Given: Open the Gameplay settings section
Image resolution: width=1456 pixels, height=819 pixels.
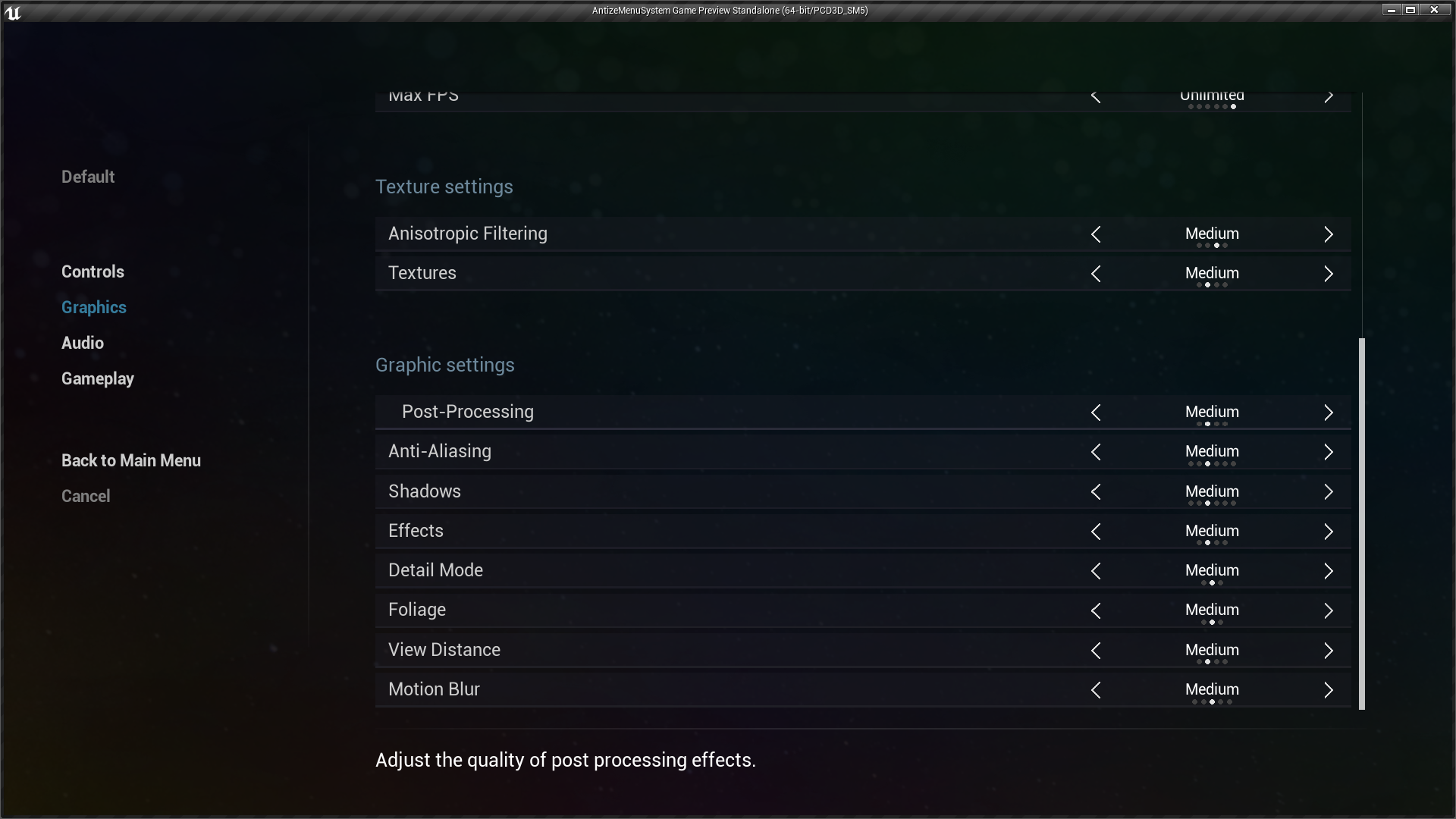Looking at the screenshot, I should pos(98,378).
